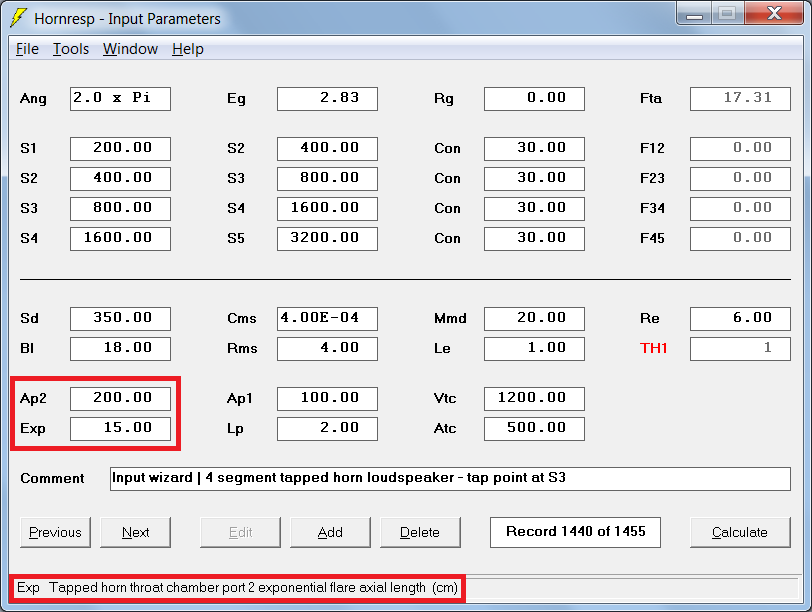
Task: Select the Ang field showing 2.0 x Pi
Action: click(x=120, y=99)
